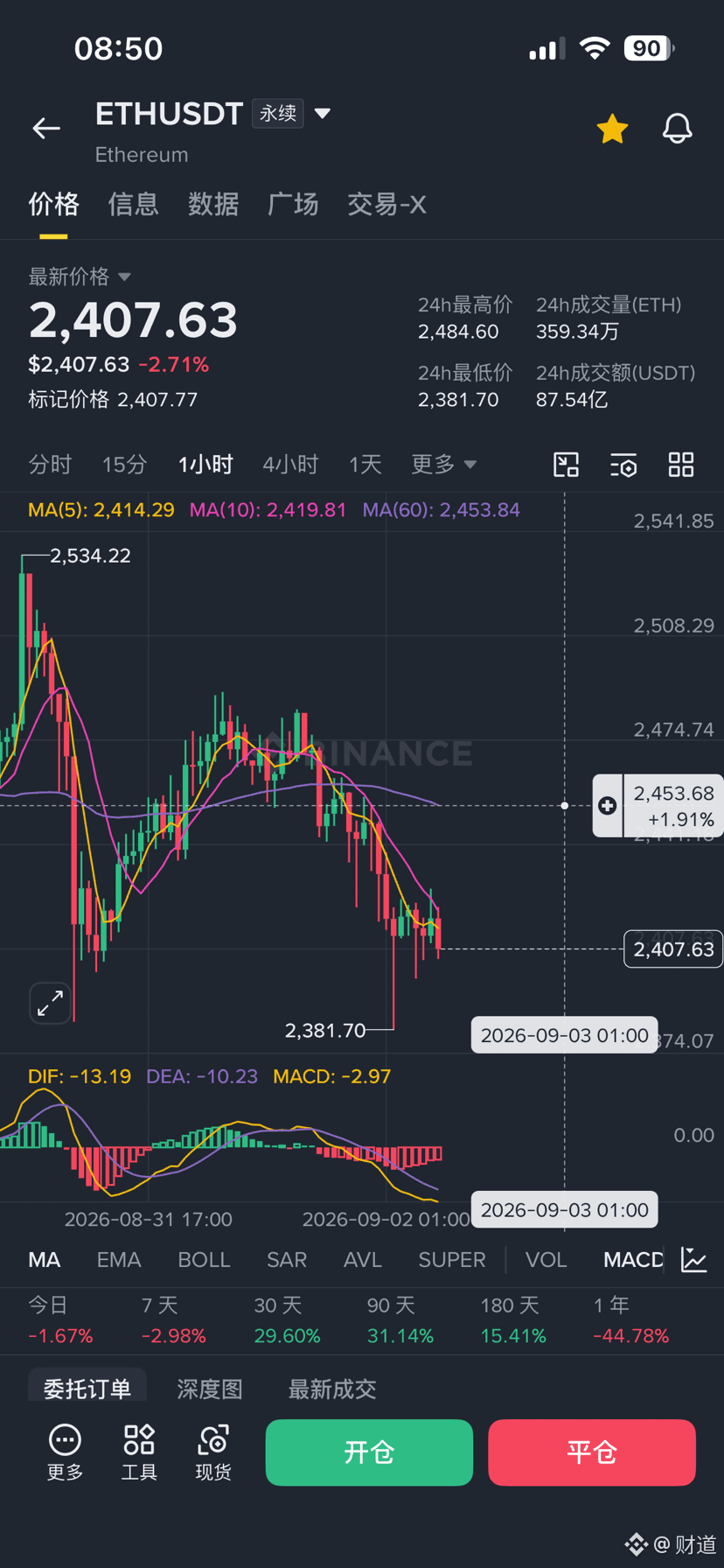Expand the 永续 contract type dropdown arrow

[323, 113]
